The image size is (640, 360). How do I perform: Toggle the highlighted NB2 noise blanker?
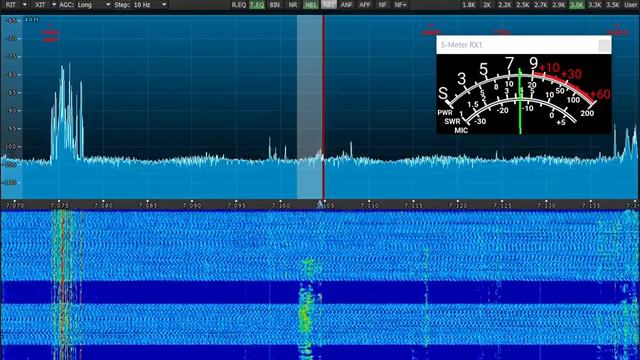click(329, 5)
